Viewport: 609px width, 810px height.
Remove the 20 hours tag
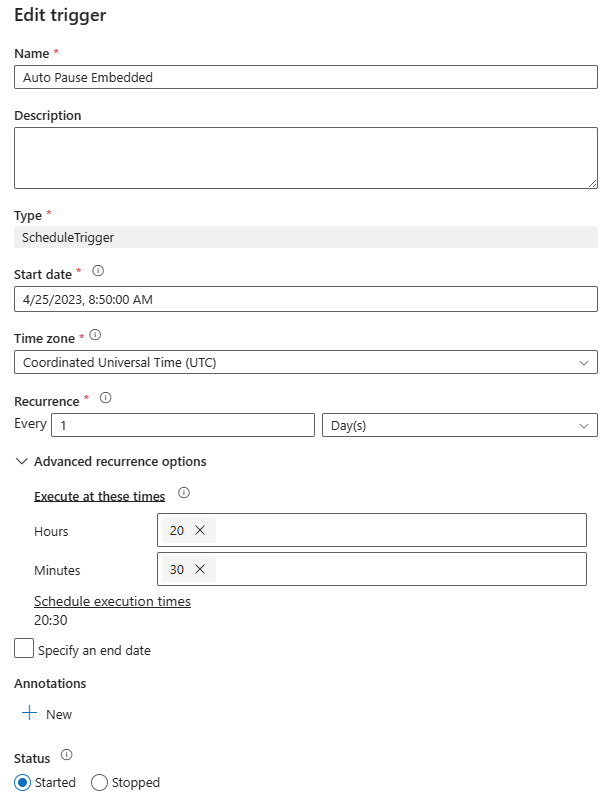pos(200,530)
